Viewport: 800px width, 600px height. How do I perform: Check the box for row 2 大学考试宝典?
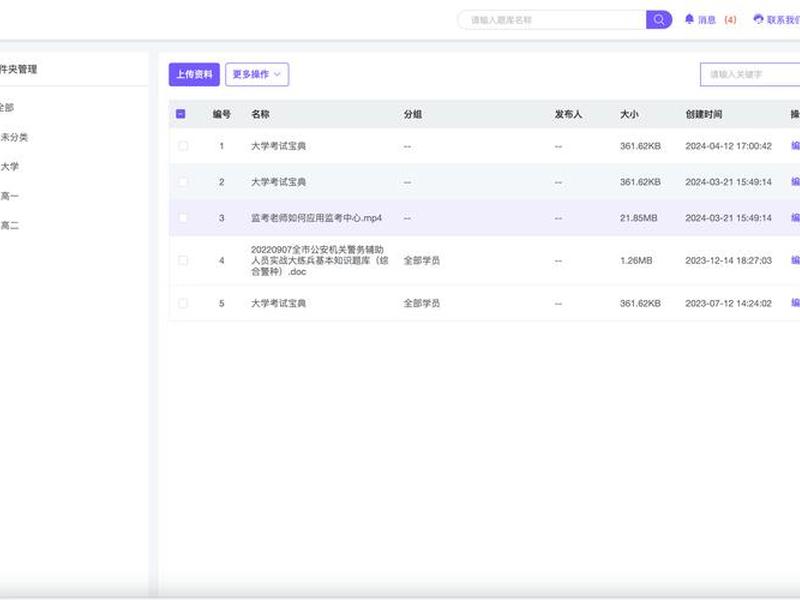click(183, 182)
